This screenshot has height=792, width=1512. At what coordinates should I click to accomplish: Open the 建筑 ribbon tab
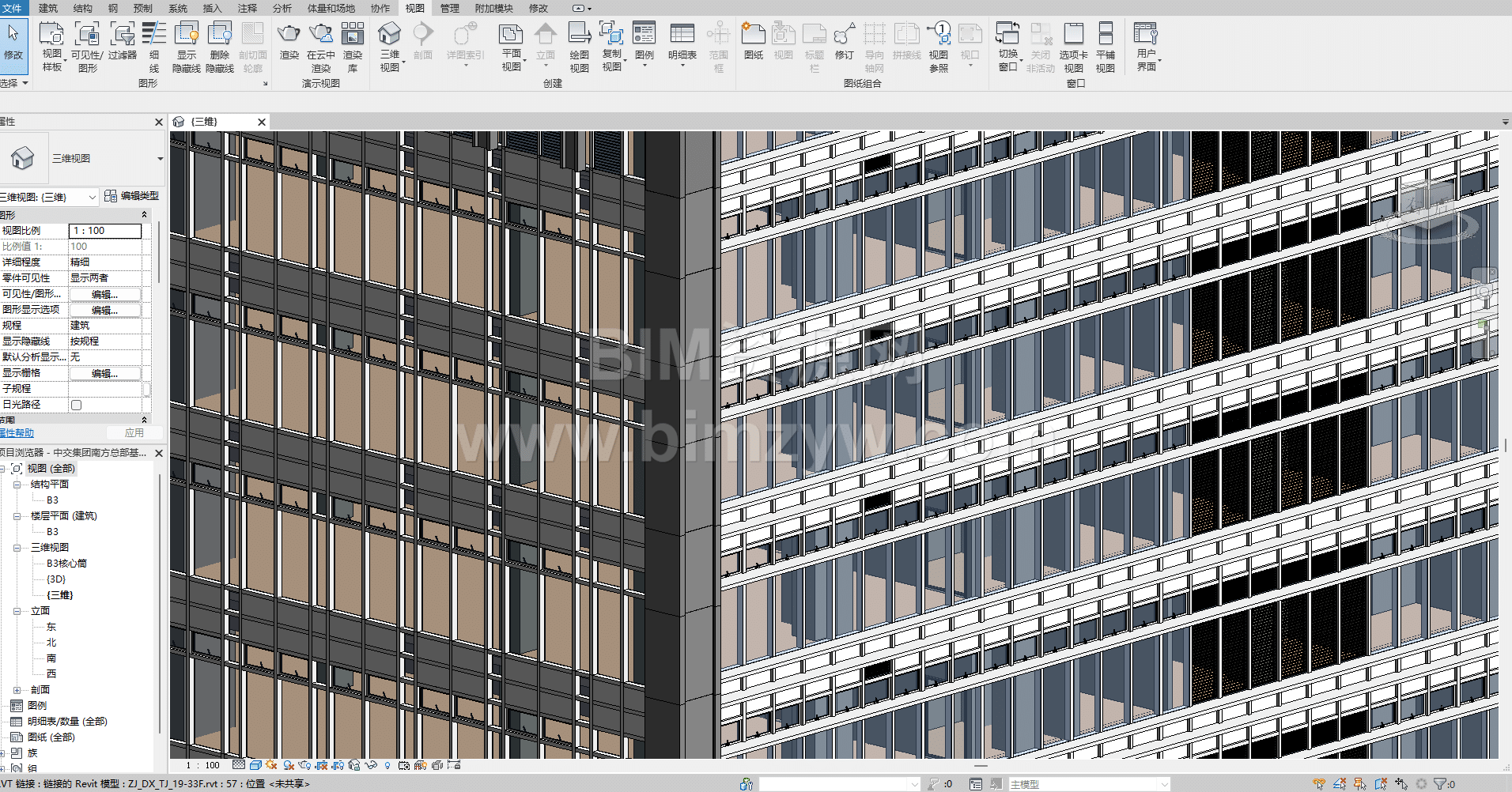(x=48, y=8)
